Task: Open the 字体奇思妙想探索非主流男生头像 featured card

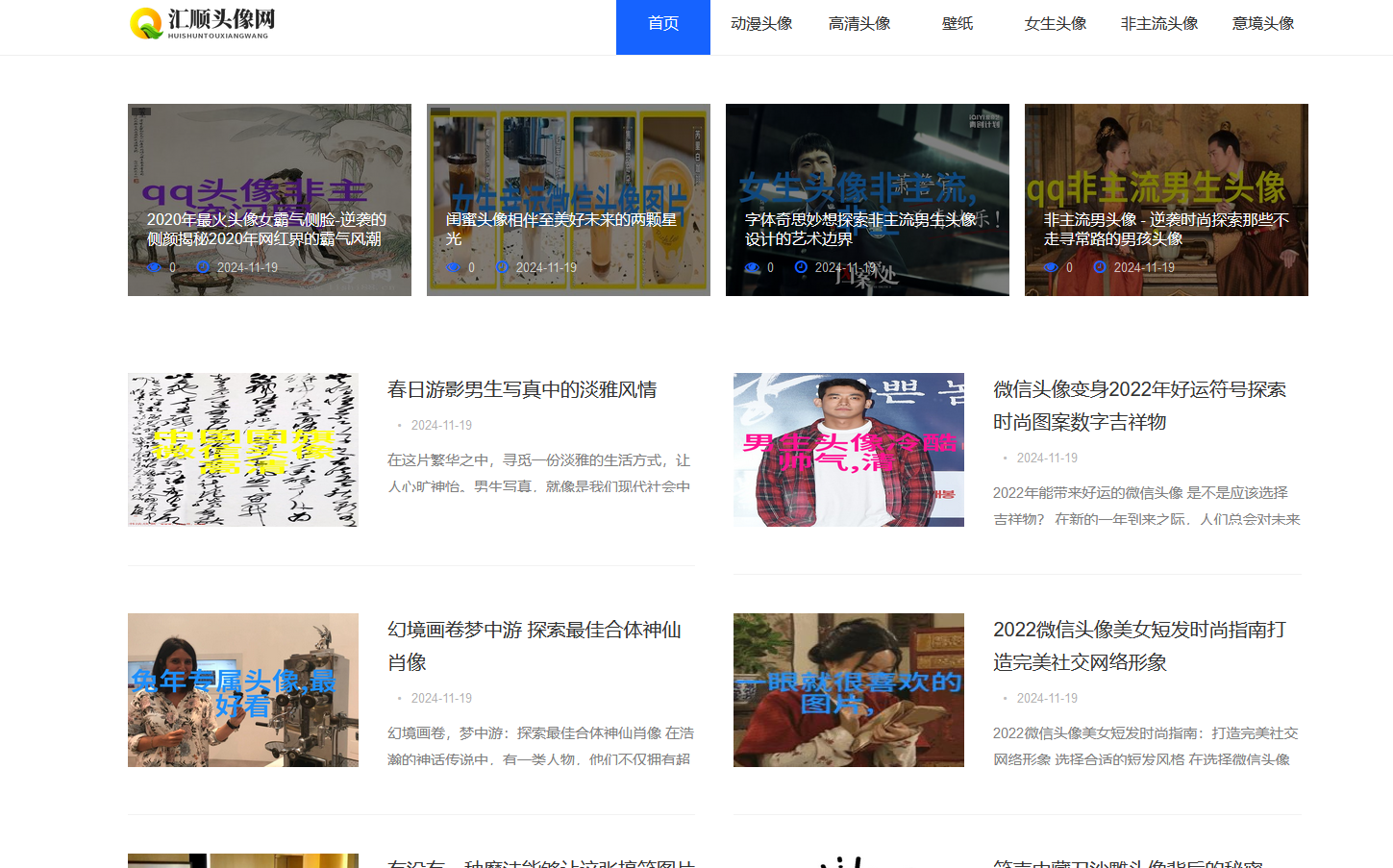Action: (x=867, y=200)
